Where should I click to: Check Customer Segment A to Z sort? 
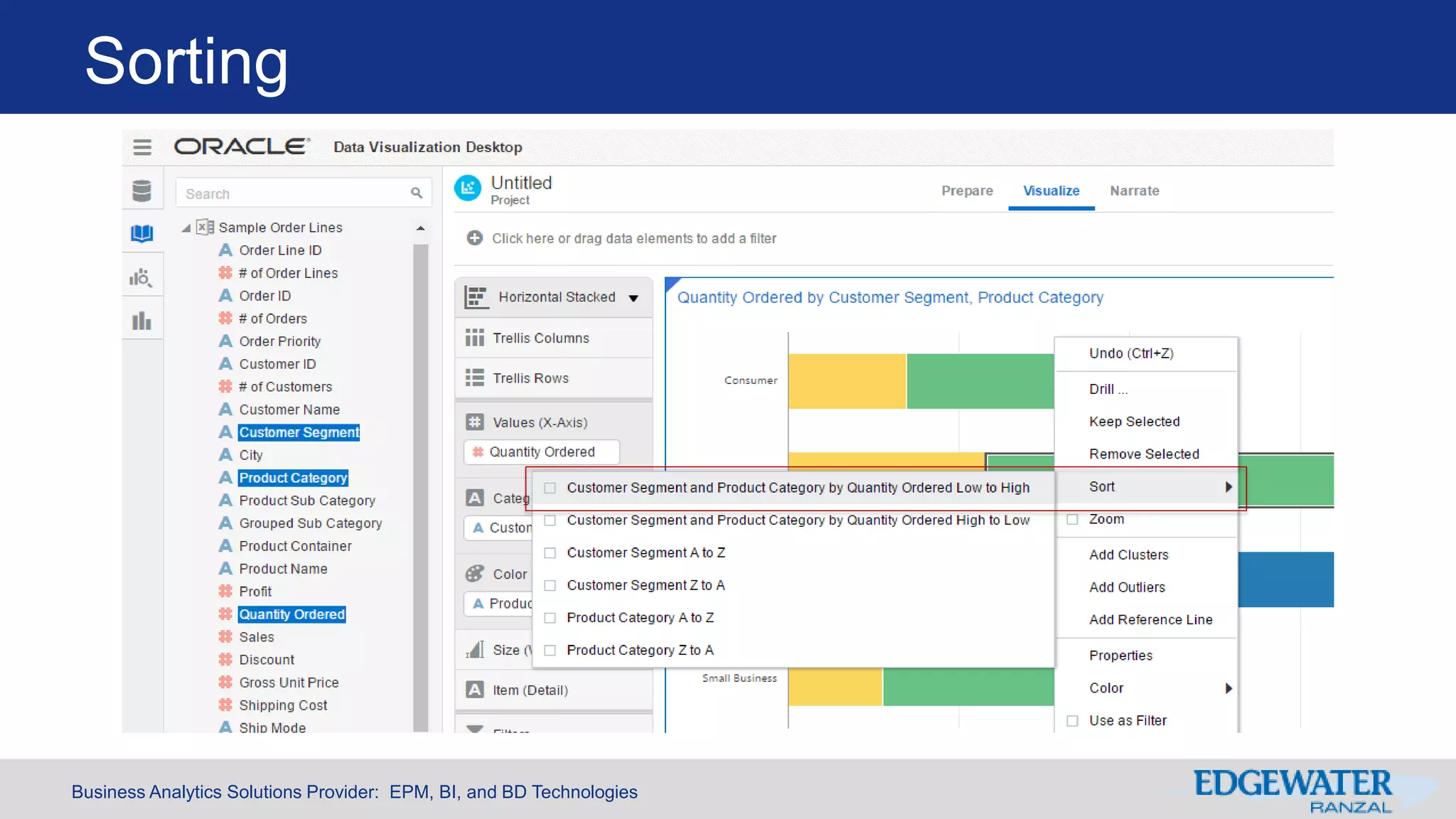pyautogui.click(x=550, y=553)
